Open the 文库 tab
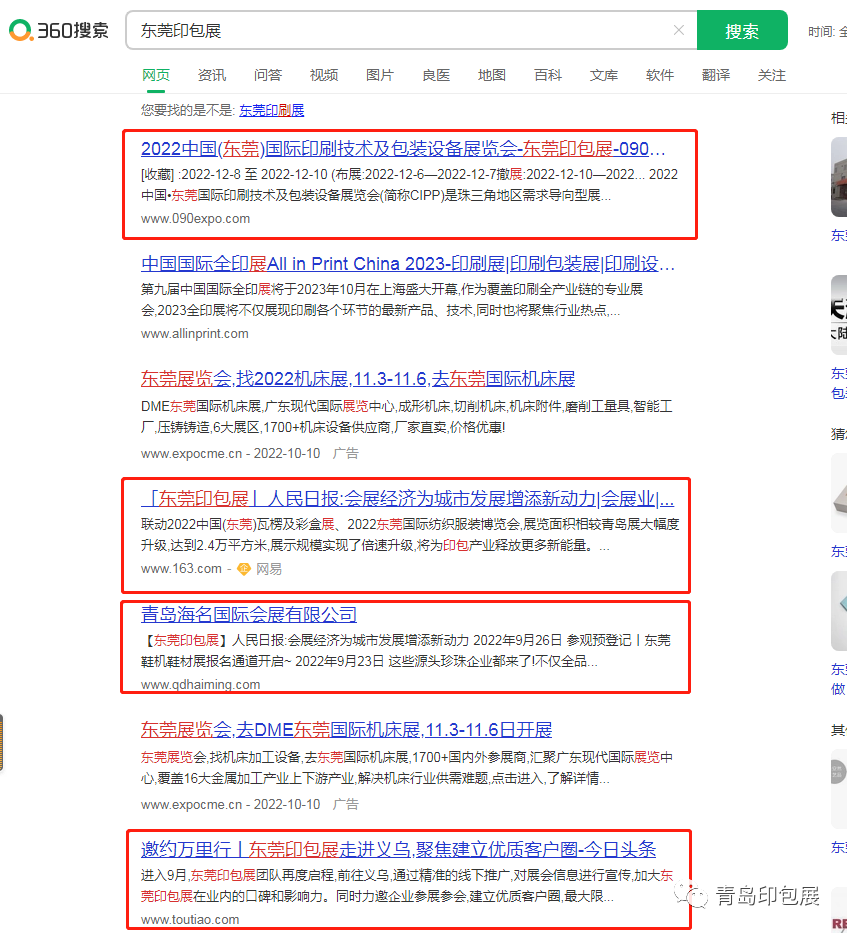 click(604, 75)
